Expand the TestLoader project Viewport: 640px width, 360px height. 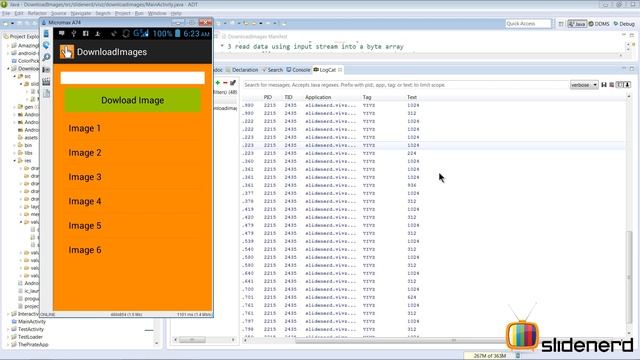pyautogui.click(x=8, y=337)
